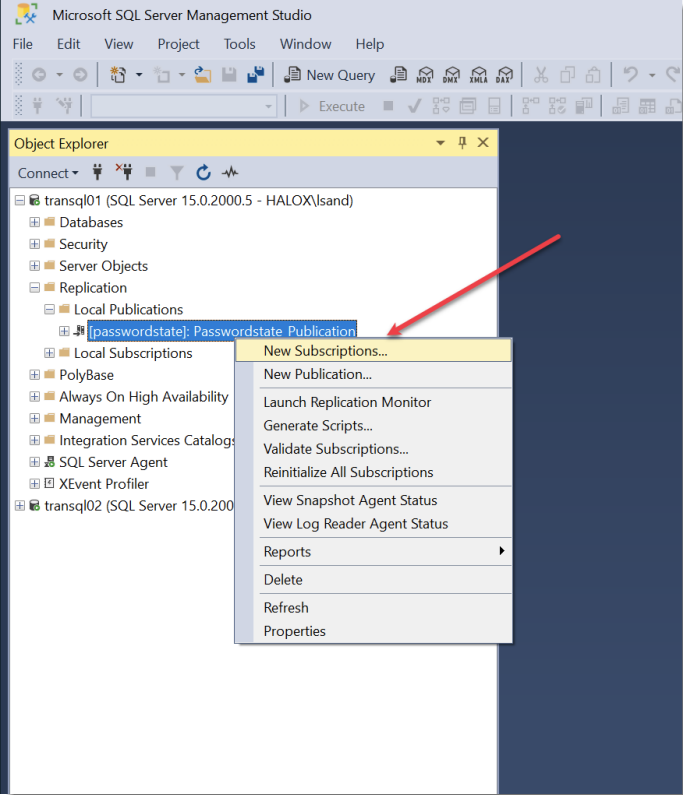Viewport: 683px width, 795px height.
Task: Select the SQL Server Agent tree node
Action: point(113,462)
